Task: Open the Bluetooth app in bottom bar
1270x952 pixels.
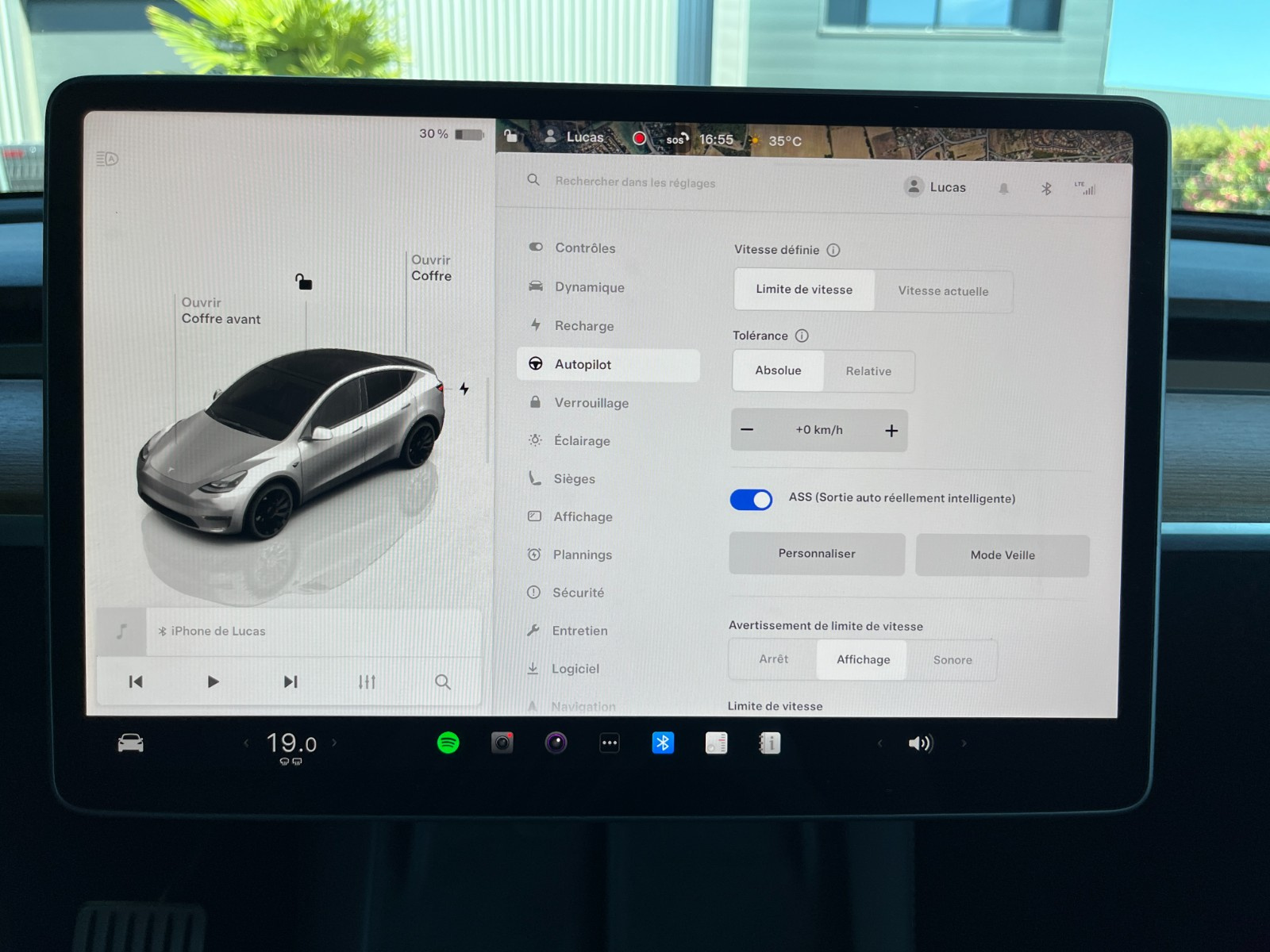Action: [663, 743]
